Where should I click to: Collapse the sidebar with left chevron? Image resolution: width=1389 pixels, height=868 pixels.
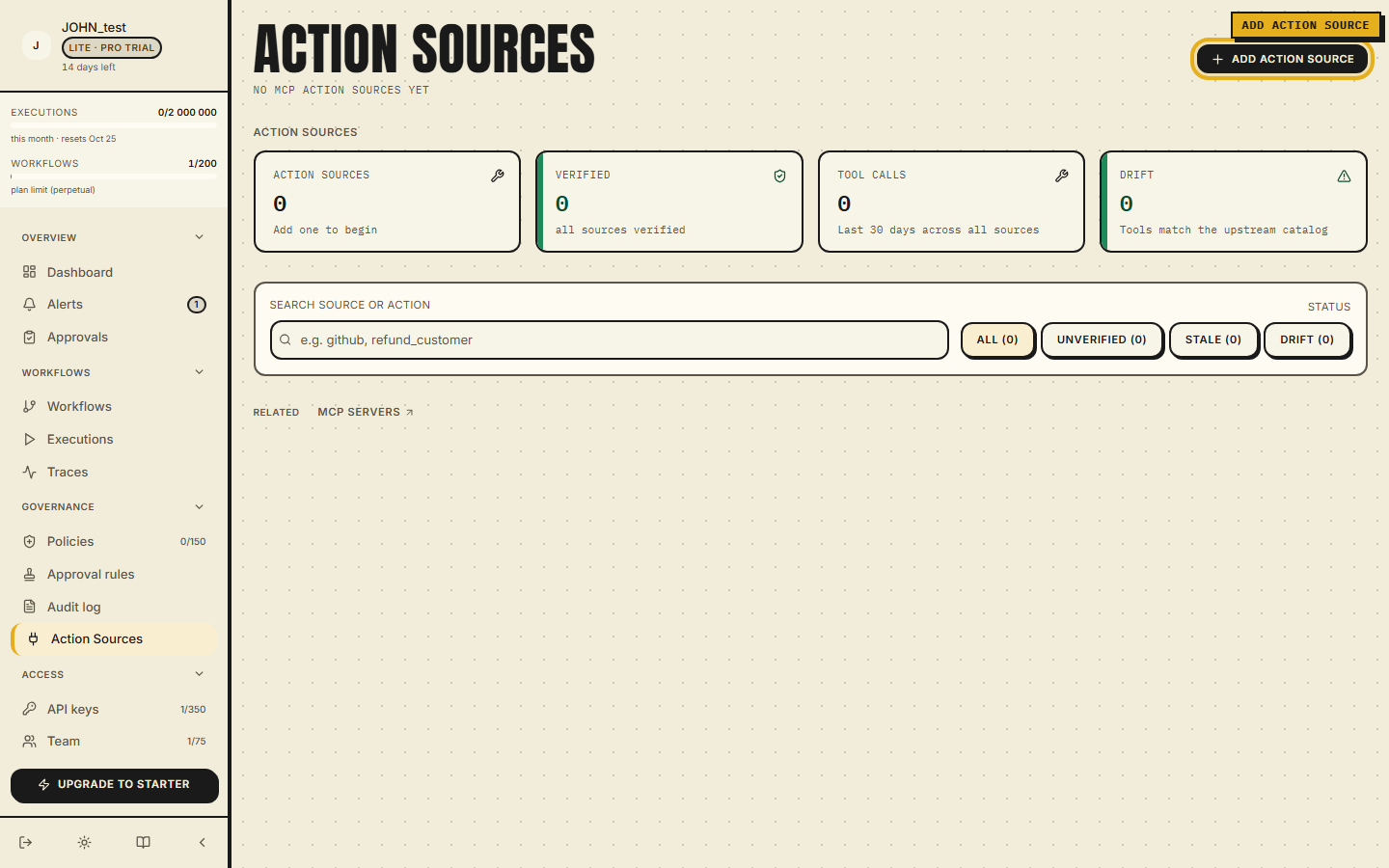[202, 842]
